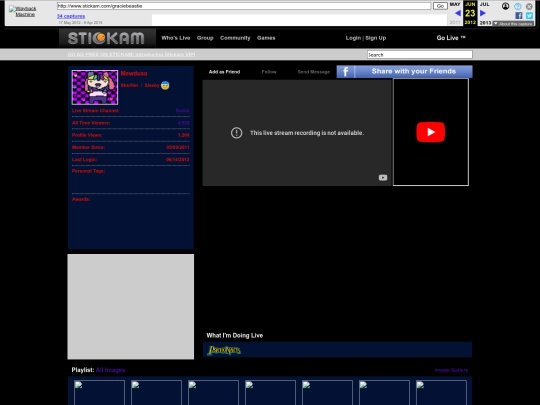Open the Go ad free Stickam VIP link

point(131,54)
